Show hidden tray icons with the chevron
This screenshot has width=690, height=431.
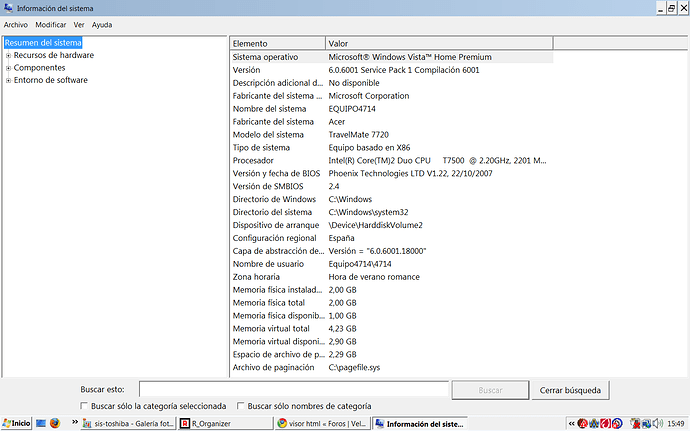click(572, 424)
